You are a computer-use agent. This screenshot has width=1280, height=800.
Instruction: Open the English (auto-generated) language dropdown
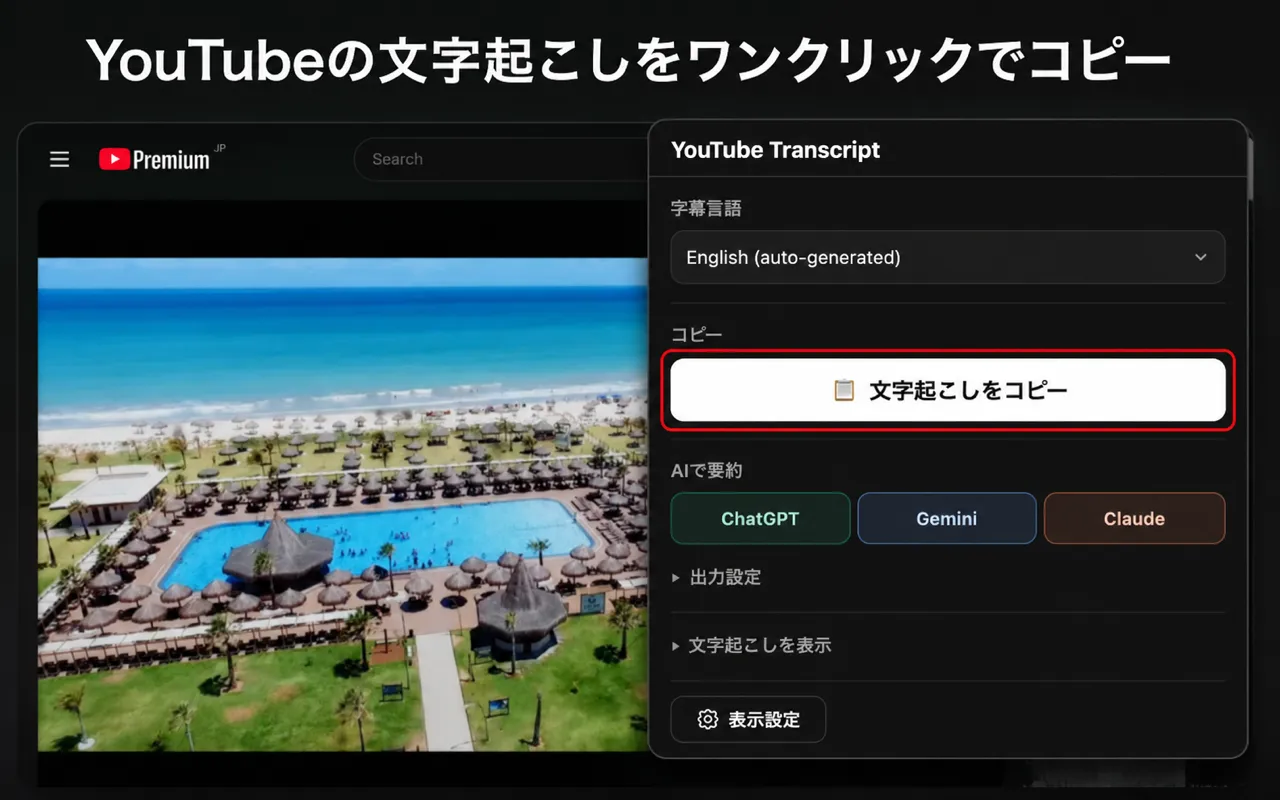[947, 257]
